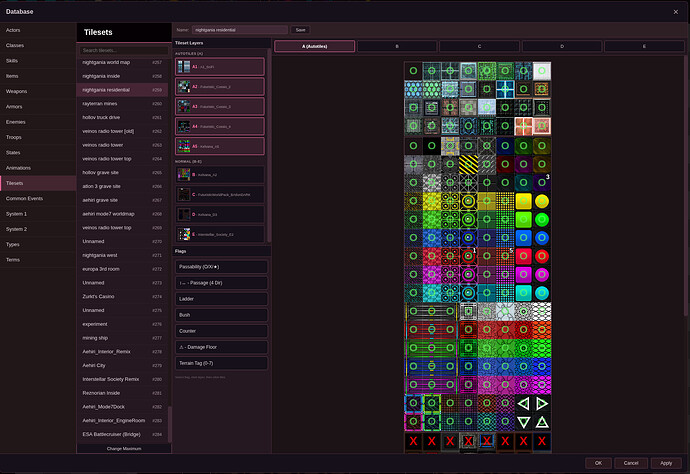Click the solid blue square tile

pos(523,238)
